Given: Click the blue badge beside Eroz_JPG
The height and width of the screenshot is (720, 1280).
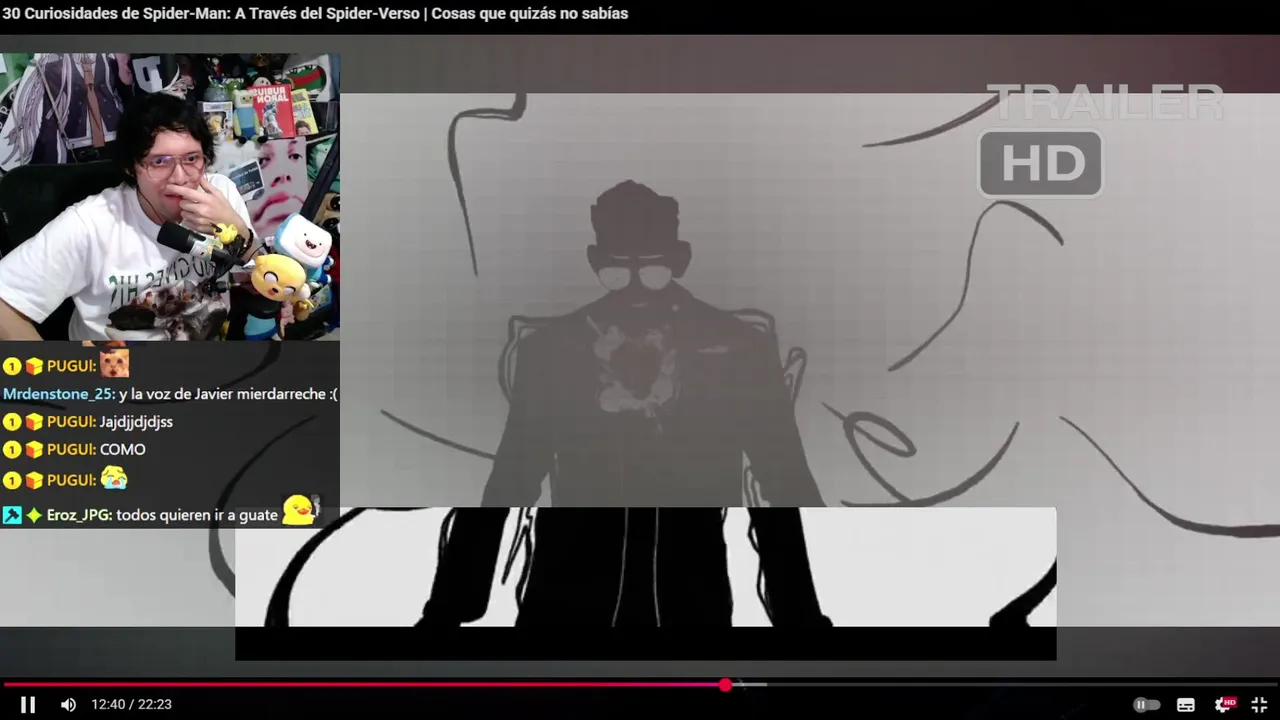Looking at the screenshot, I should point(12,515).
